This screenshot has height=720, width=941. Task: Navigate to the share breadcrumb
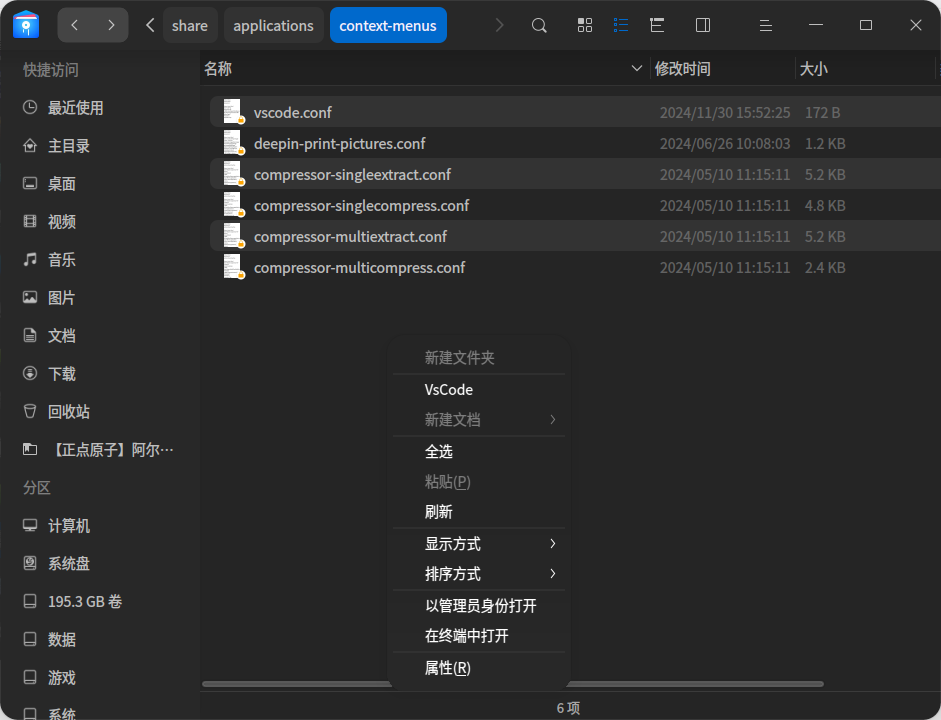click(190, 25)
